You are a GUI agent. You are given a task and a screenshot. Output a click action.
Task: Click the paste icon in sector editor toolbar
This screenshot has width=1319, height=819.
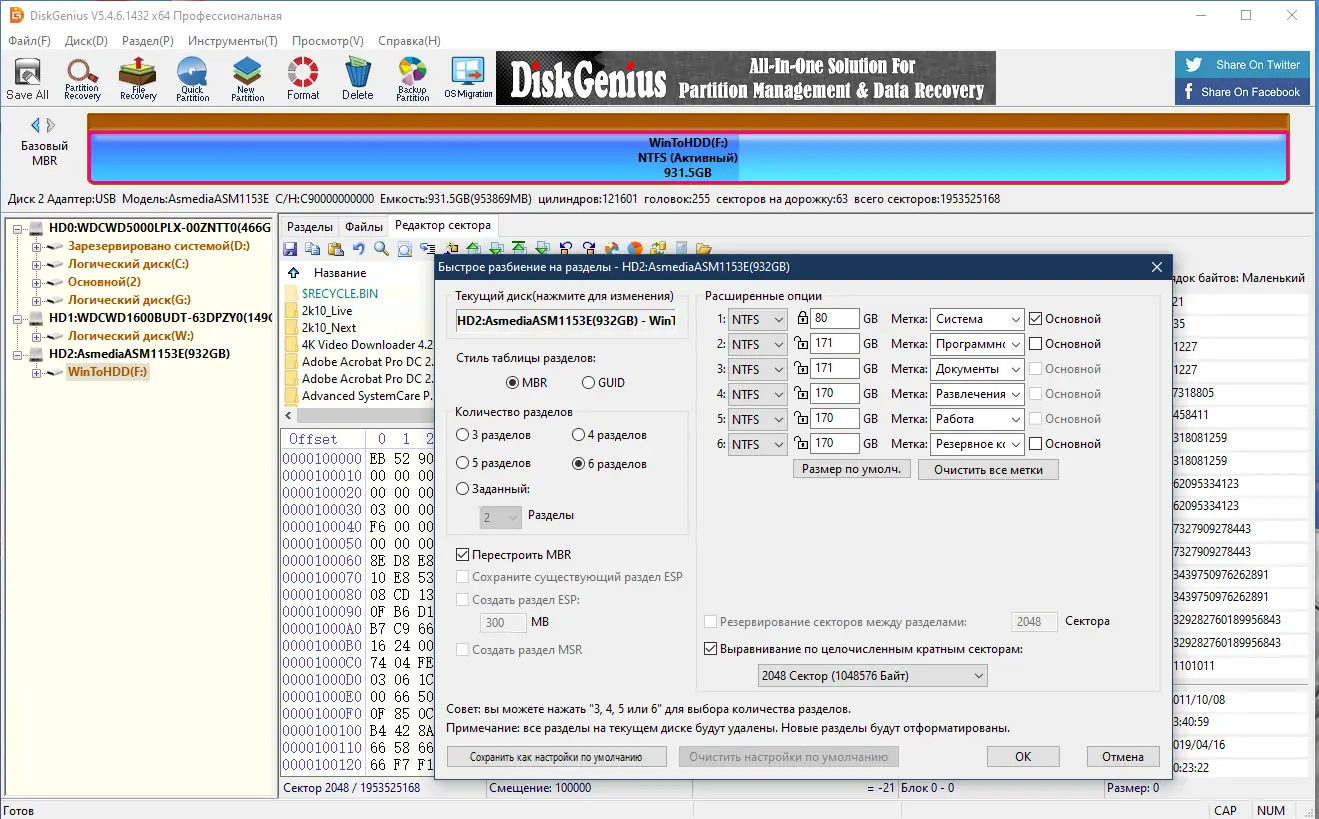[x=335, y=249]
